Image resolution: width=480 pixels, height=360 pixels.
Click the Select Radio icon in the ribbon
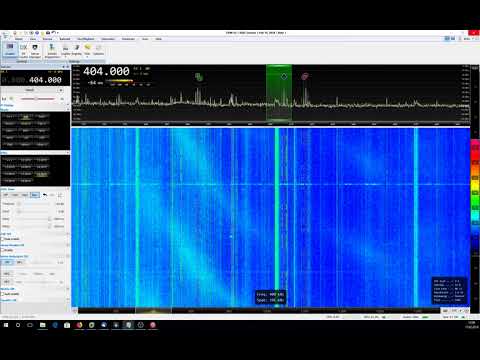tap(52, 50)
